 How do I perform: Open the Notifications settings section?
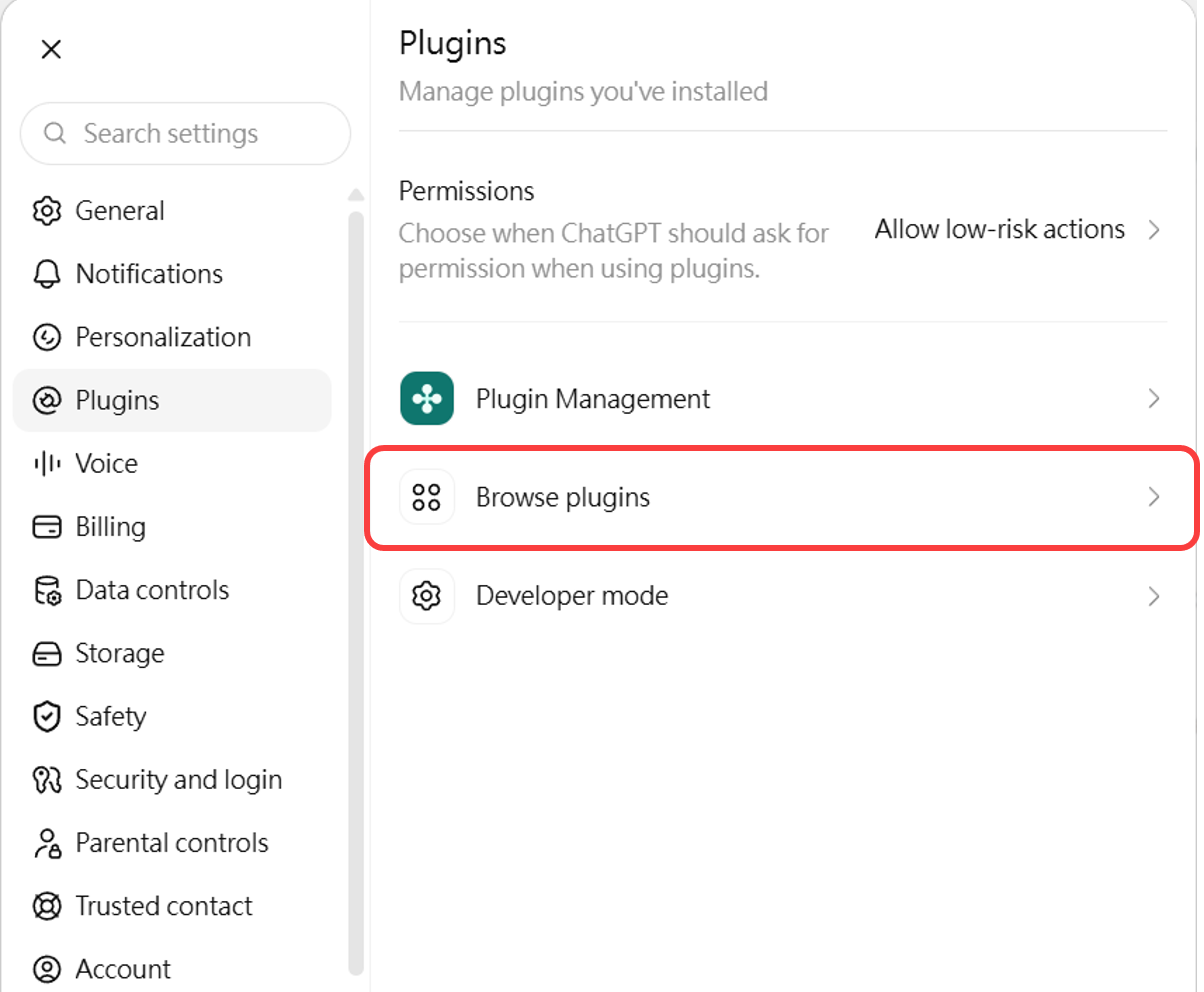click(172, 274)
